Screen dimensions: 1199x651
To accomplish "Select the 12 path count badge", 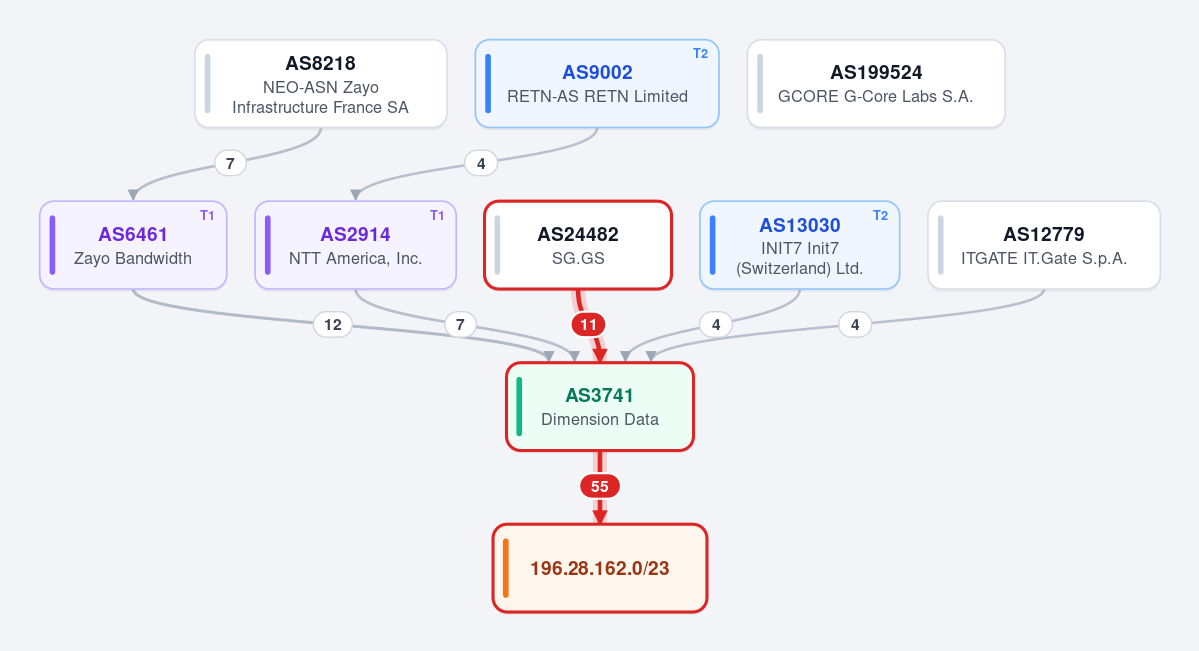I will pyautogui.click(x=333, y=325).
